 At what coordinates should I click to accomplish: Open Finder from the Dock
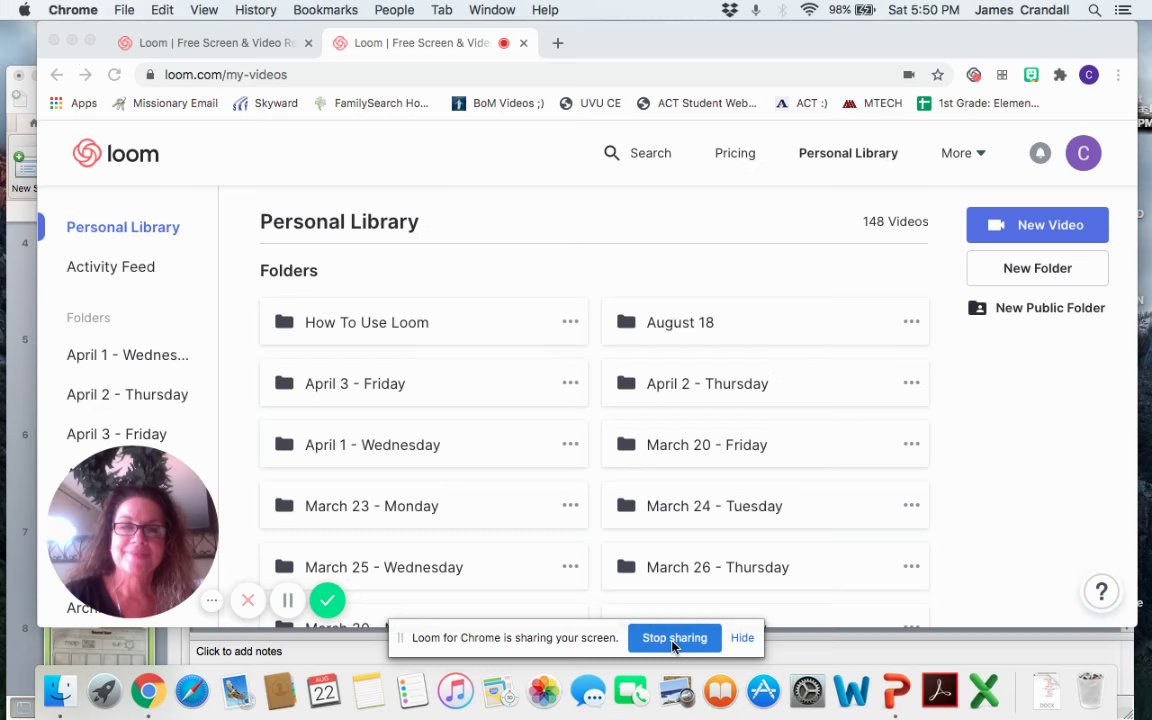(x=60, y=691)
